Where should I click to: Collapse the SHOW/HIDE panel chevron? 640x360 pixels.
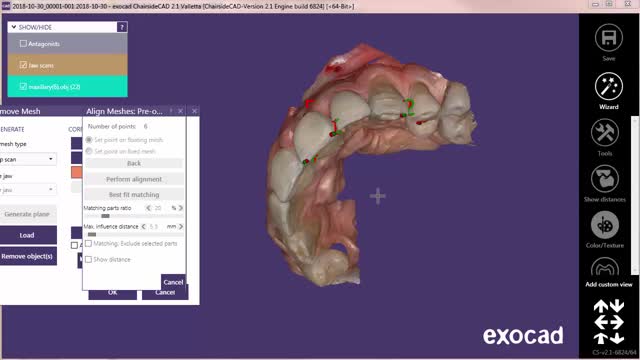click(x=14, y=27)
